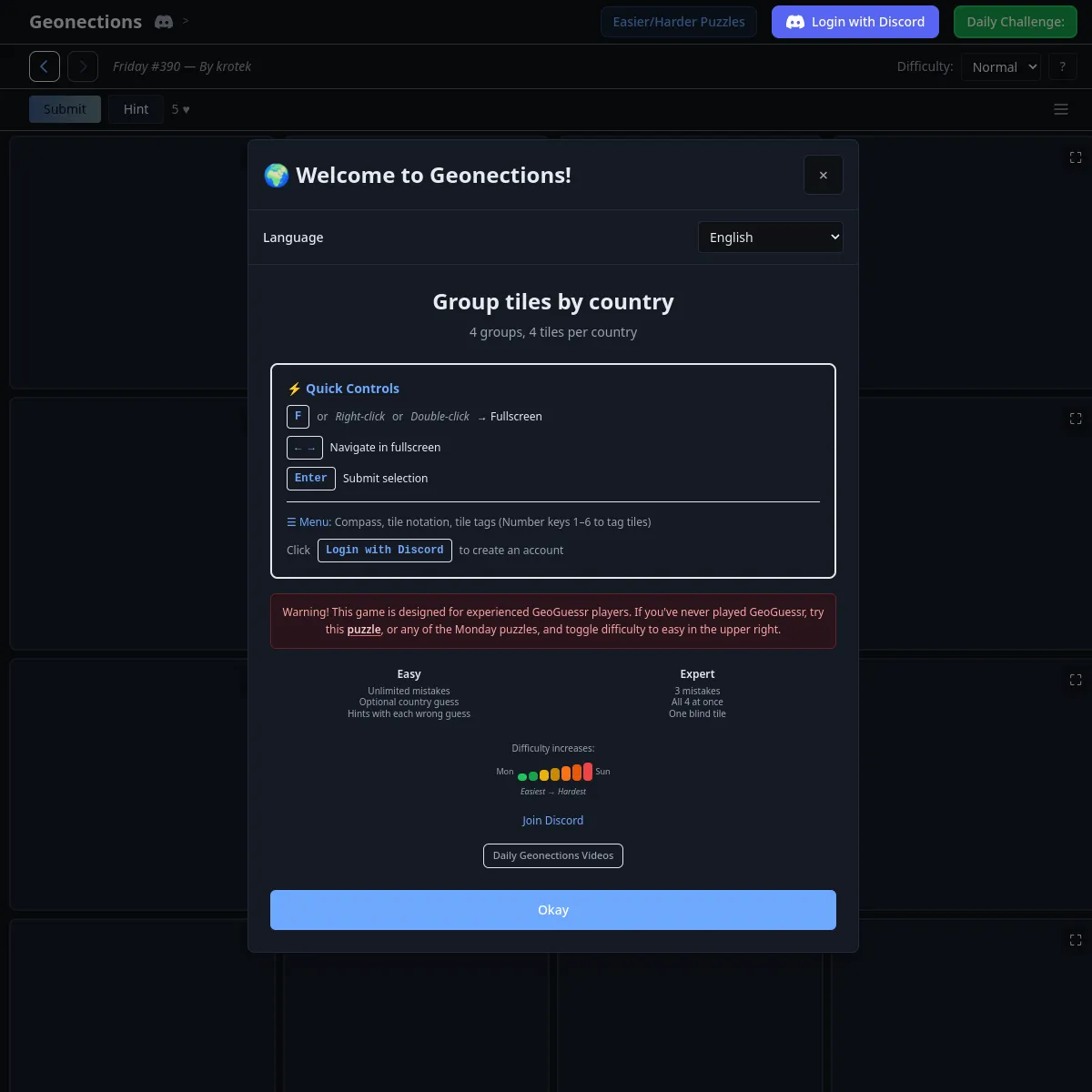
Task: Close the Welcome to Geonections dialog
Action: coord(824,175)
